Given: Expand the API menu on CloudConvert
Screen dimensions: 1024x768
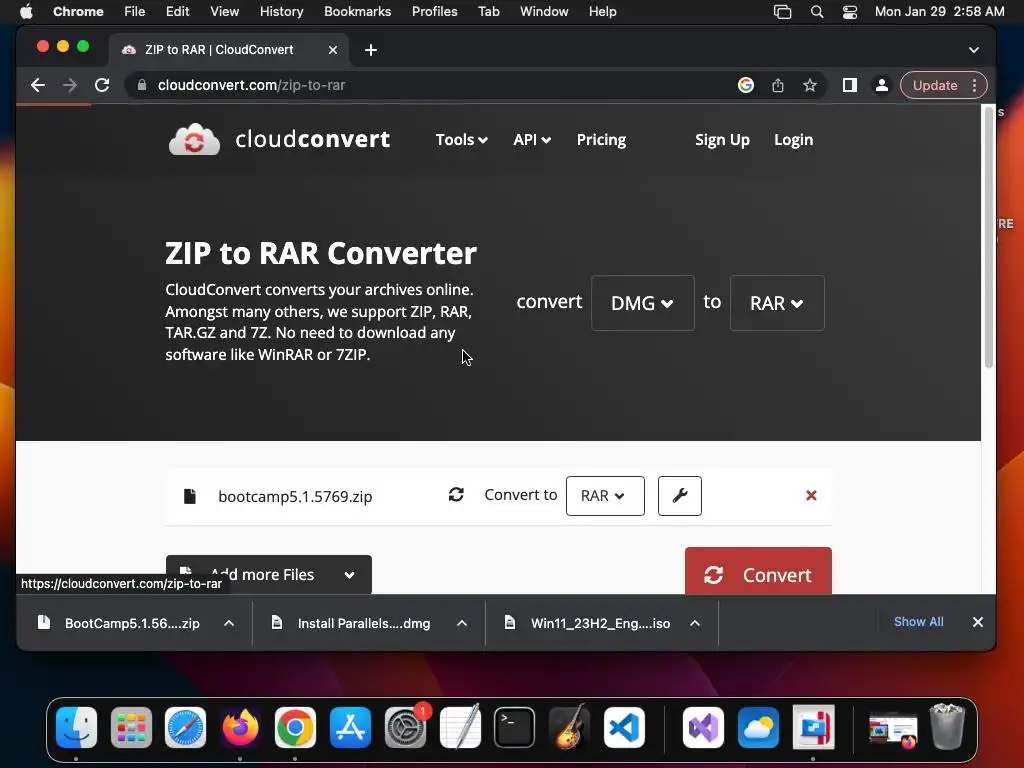Looking at the screenshot, I should click(x=532, y=140).
